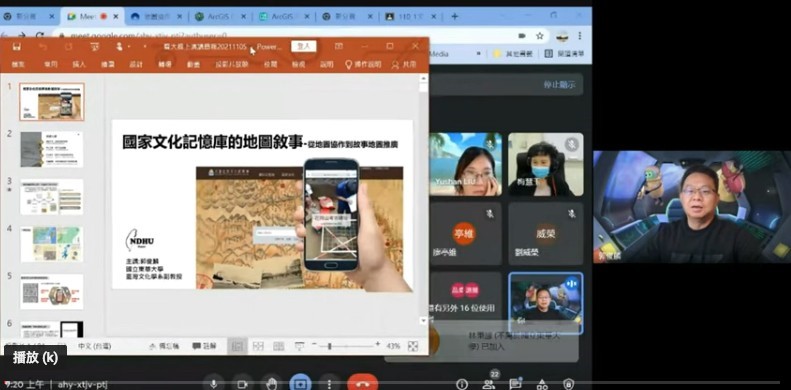Select slide 2 thumbnail

[x=52, y=149]
